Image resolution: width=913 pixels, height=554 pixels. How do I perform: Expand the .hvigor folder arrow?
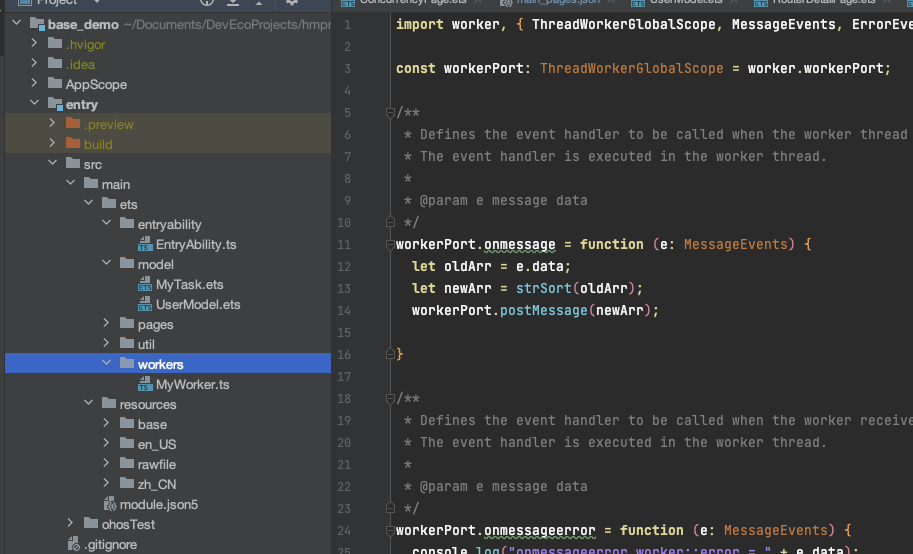[x=35, y=44]
